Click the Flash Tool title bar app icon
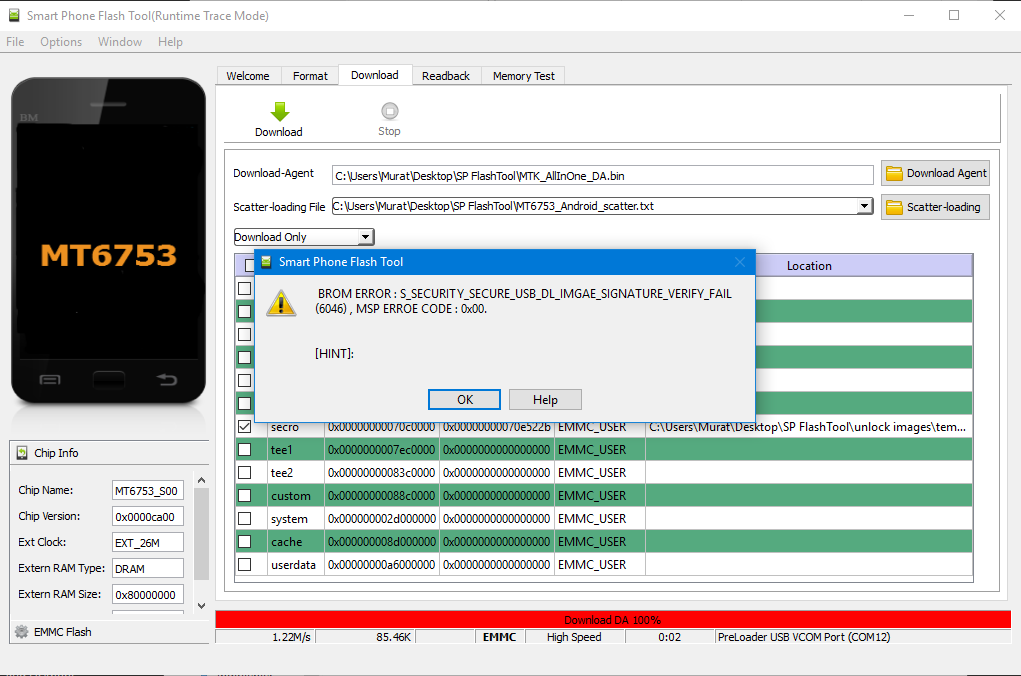The height and width of the screenshot is (676, 1021). [14, 15]
